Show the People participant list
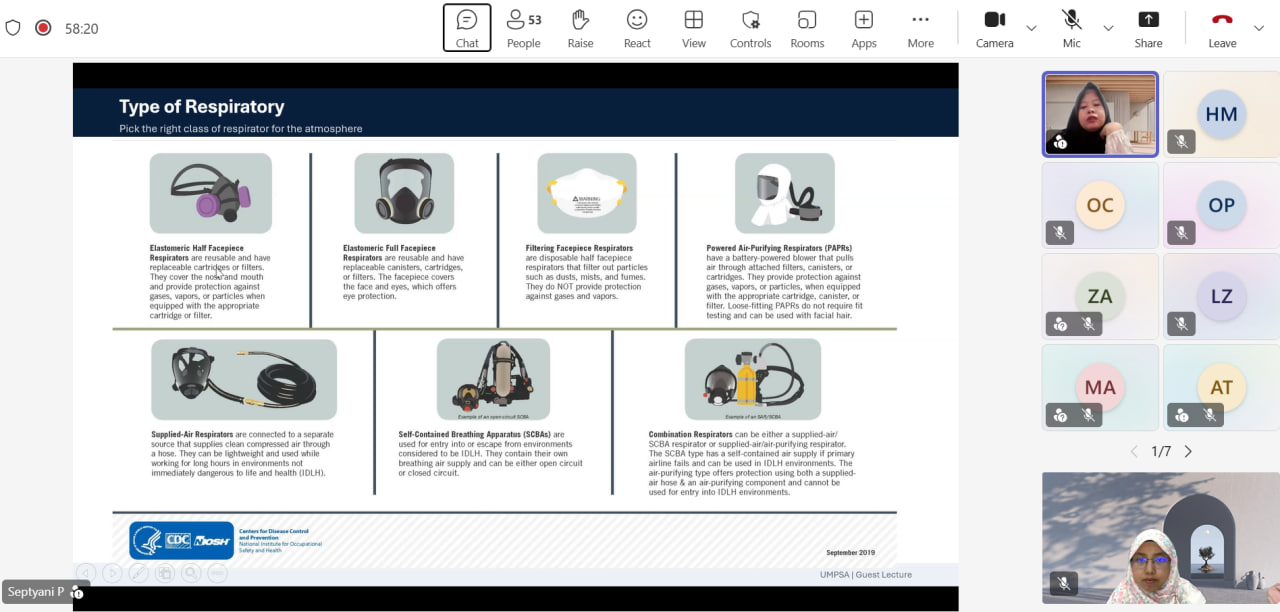The height and width of the screenshot is (612, 1280). tap(523, 28)
